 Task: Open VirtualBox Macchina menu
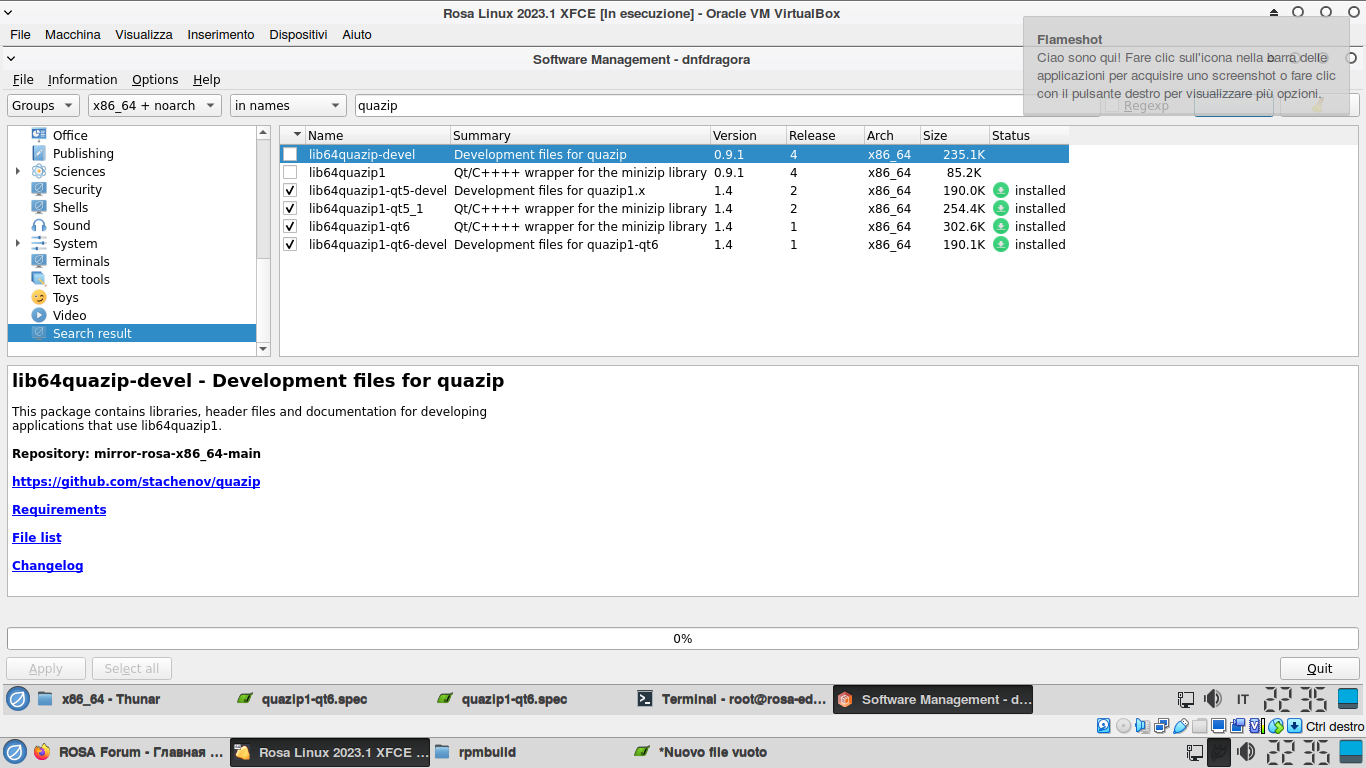click(x=73, y=34)
